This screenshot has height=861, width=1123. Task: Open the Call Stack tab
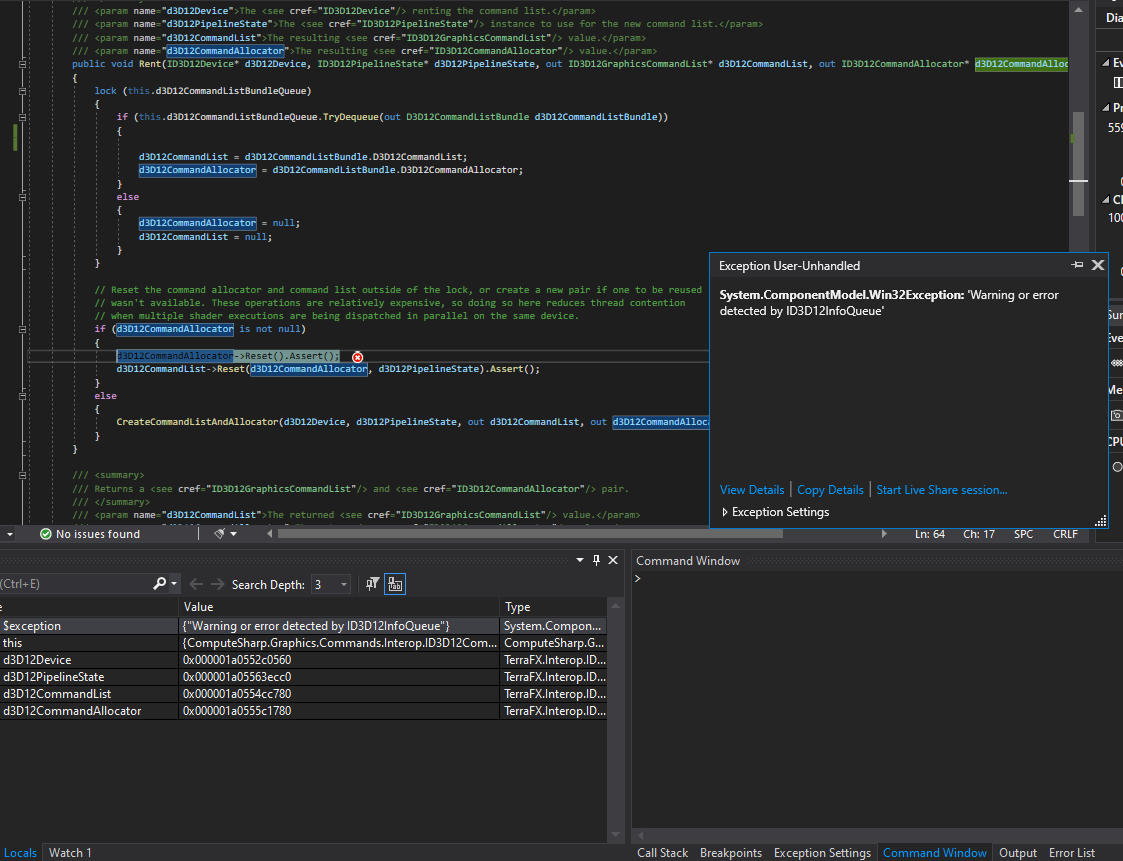pos(662,852)
